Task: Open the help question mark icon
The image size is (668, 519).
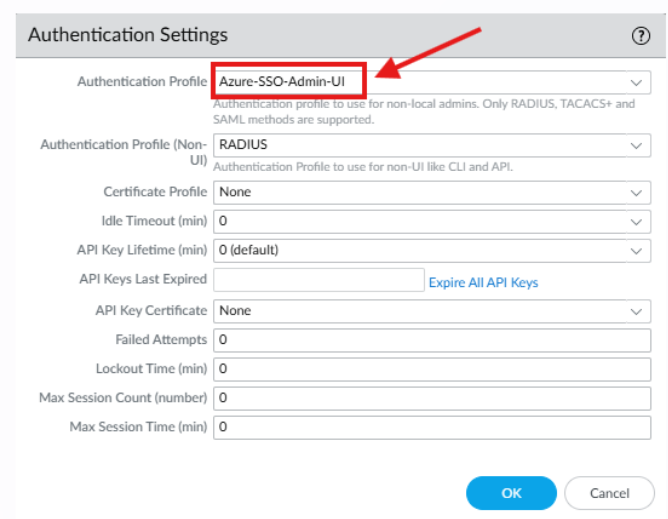Action: (641, 36)
